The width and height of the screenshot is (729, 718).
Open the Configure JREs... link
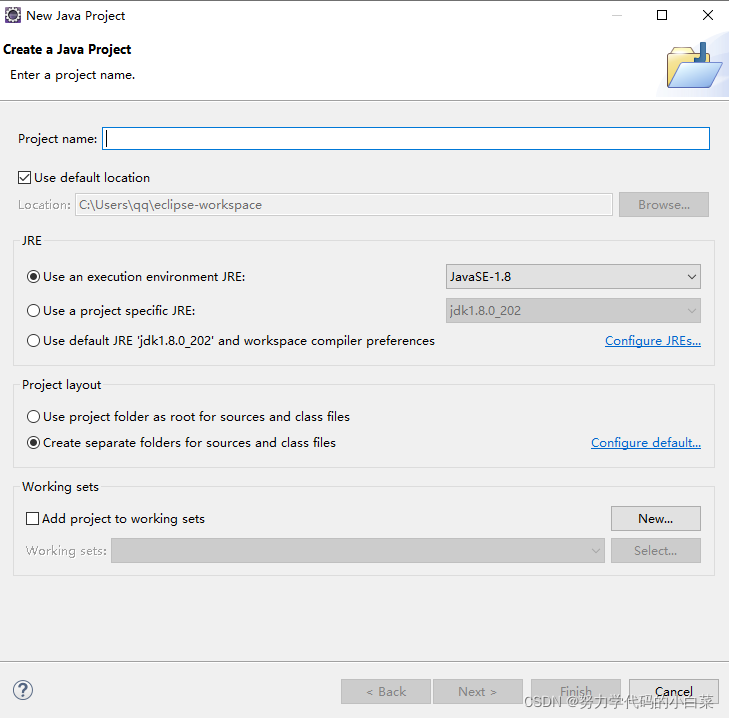tap(653, 341)
